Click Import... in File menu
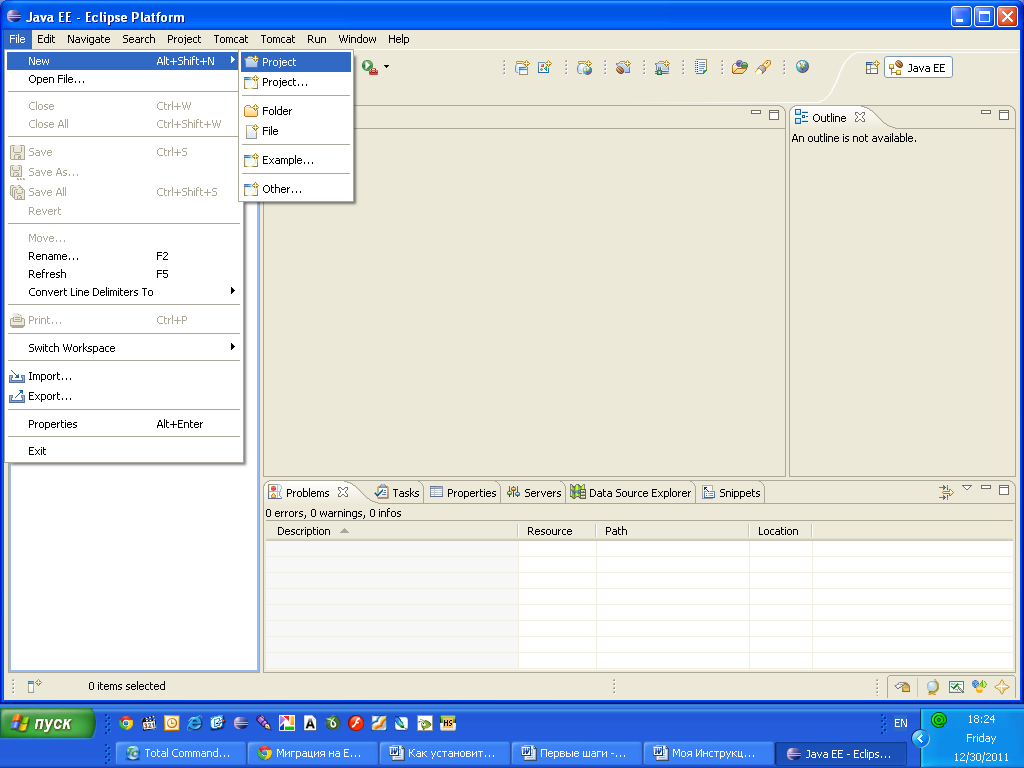The height and width of the screenshot is (768, 1024). 123,376
